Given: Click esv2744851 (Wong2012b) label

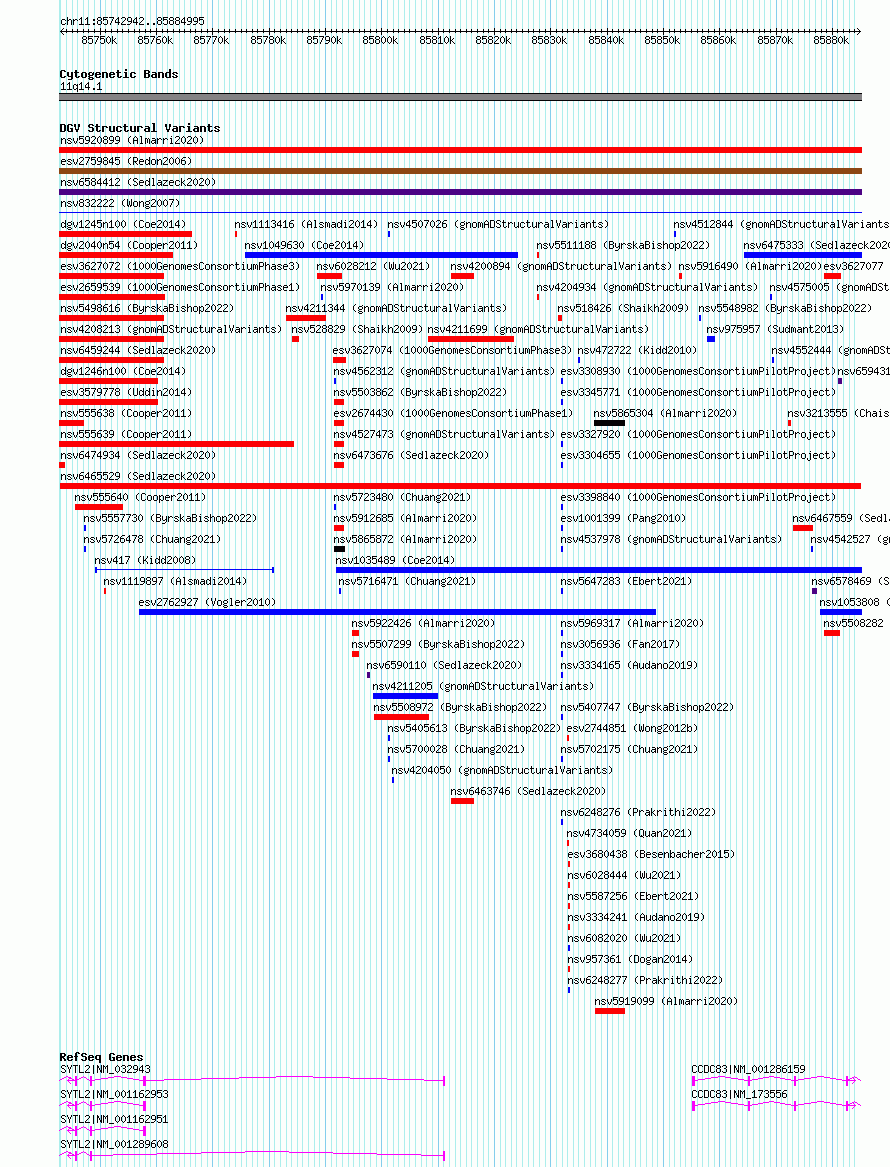Looking at the screenshot, I should coord(633,728).
